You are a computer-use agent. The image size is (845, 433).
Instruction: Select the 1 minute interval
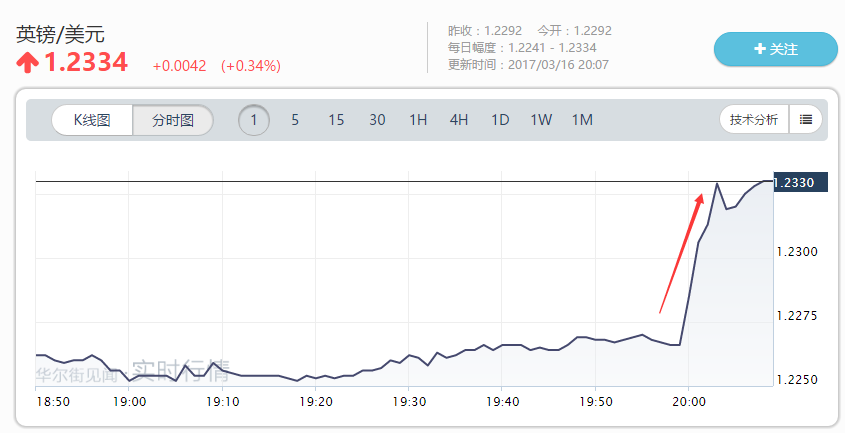pos(254,120)
